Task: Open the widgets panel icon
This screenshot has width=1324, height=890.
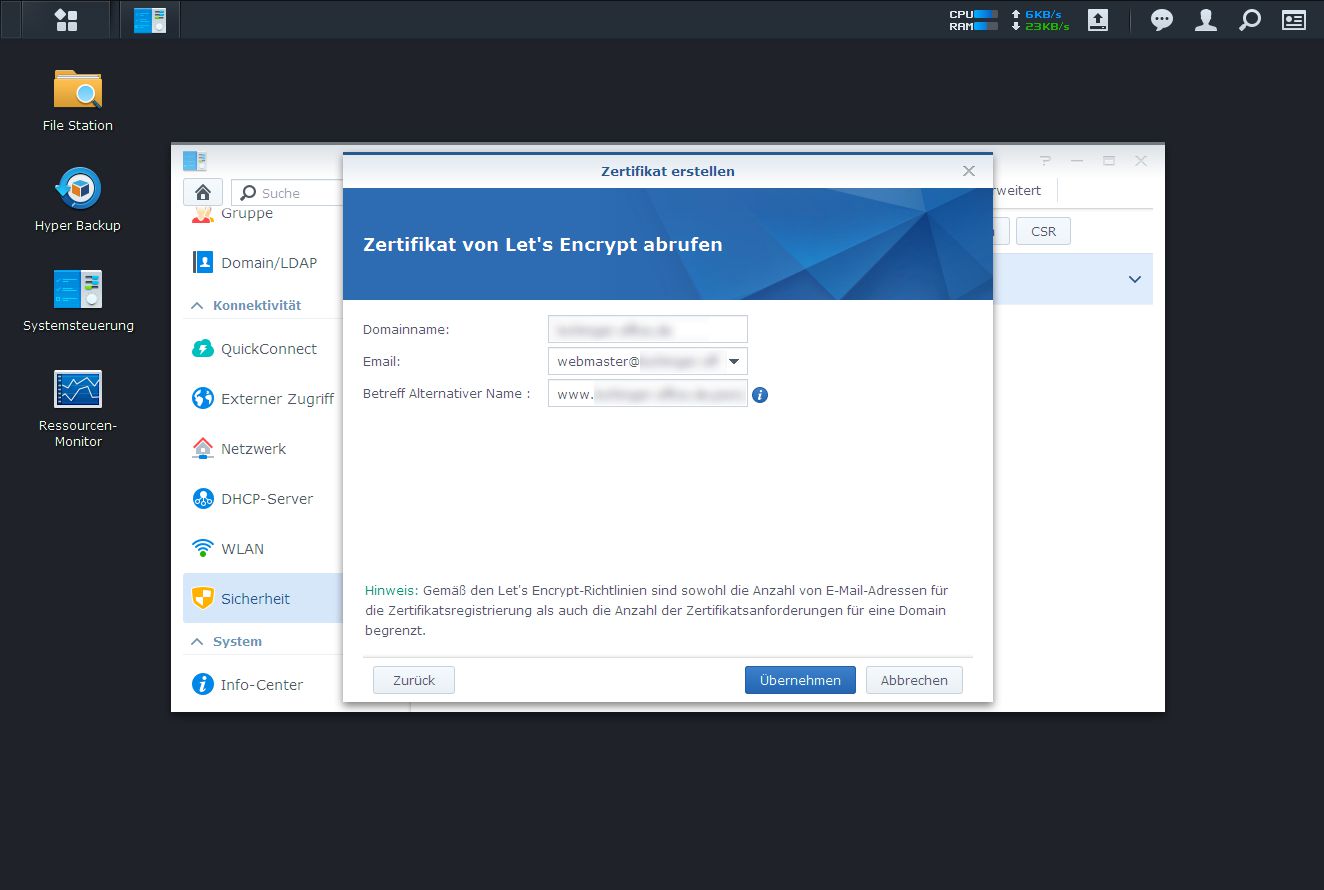Action: pos(1294,20)
